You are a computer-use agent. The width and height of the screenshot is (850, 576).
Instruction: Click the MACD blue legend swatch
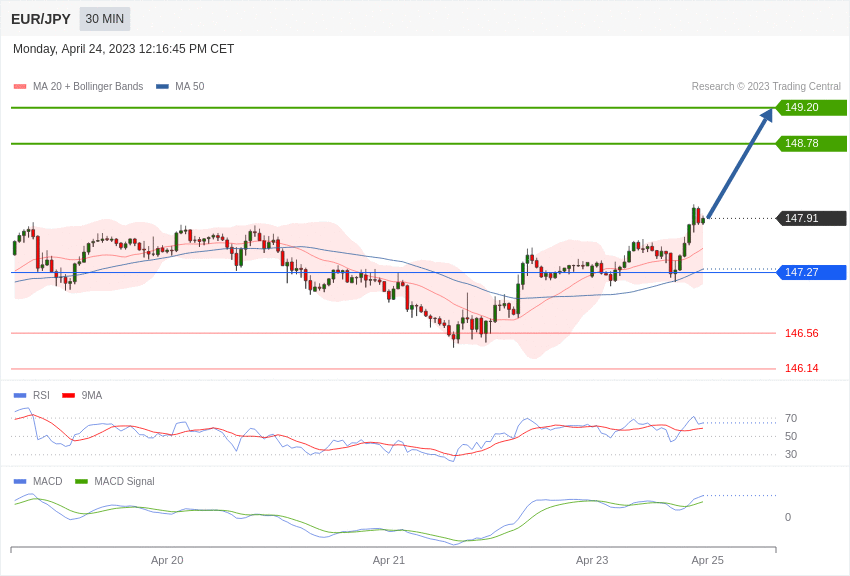coord(20,481)
